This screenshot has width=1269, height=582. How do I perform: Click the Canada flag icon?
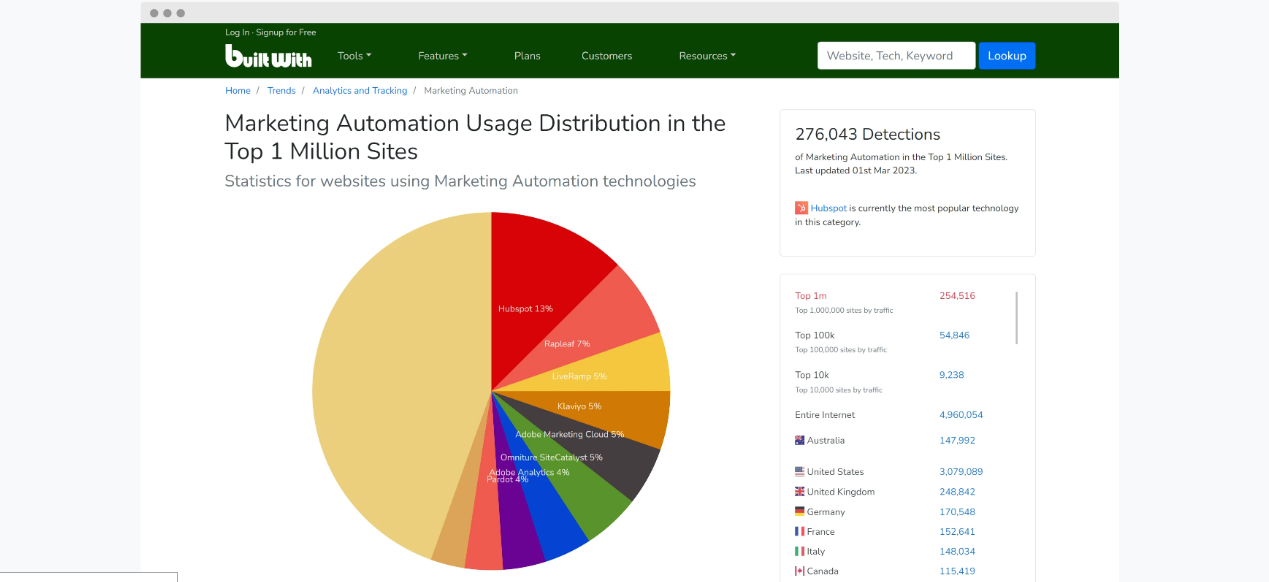click(x=800, y=571)
